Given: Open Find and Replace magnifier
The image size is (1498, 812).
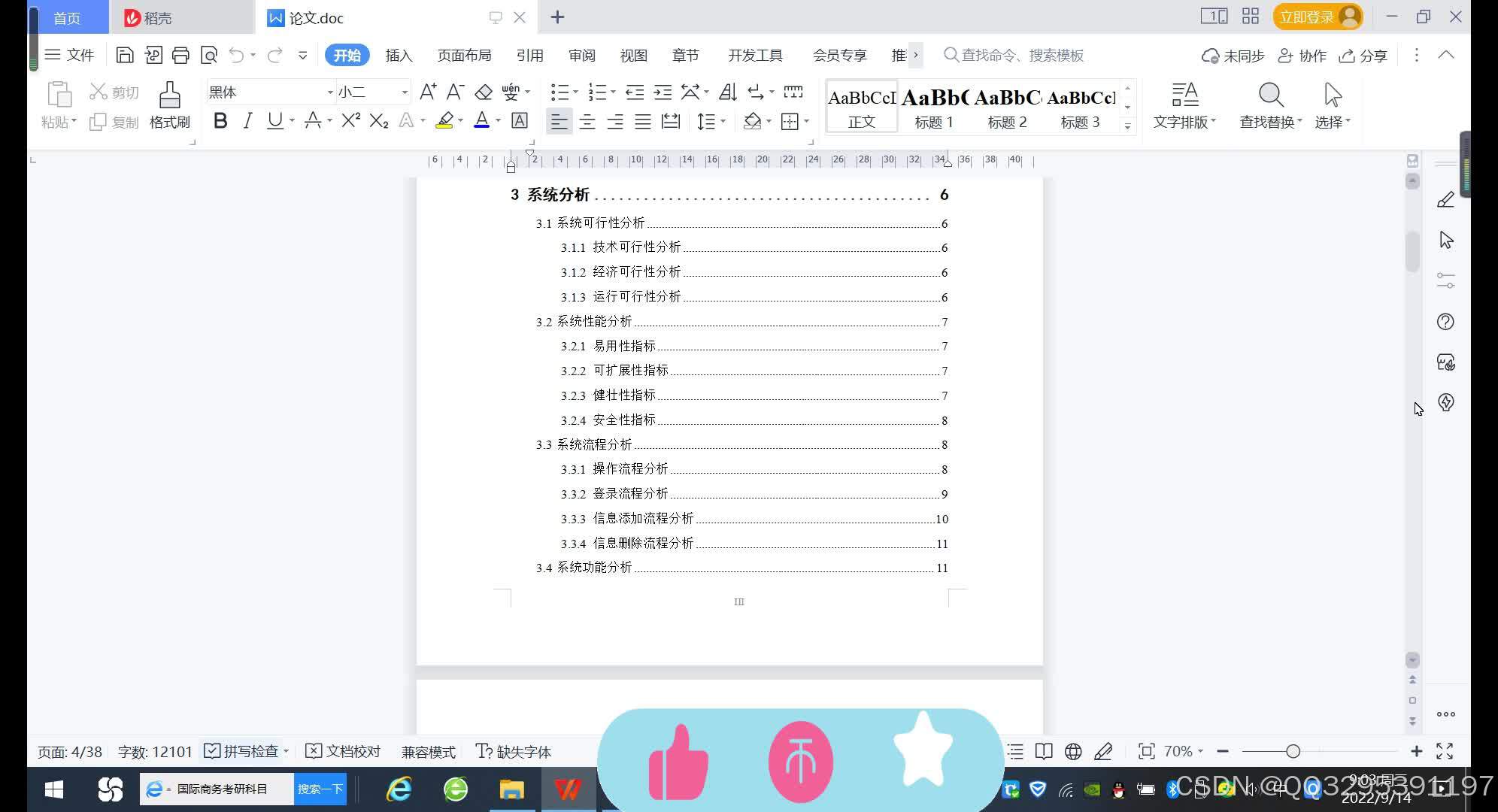Looking at the screenshot, I should click(1270, 105).
